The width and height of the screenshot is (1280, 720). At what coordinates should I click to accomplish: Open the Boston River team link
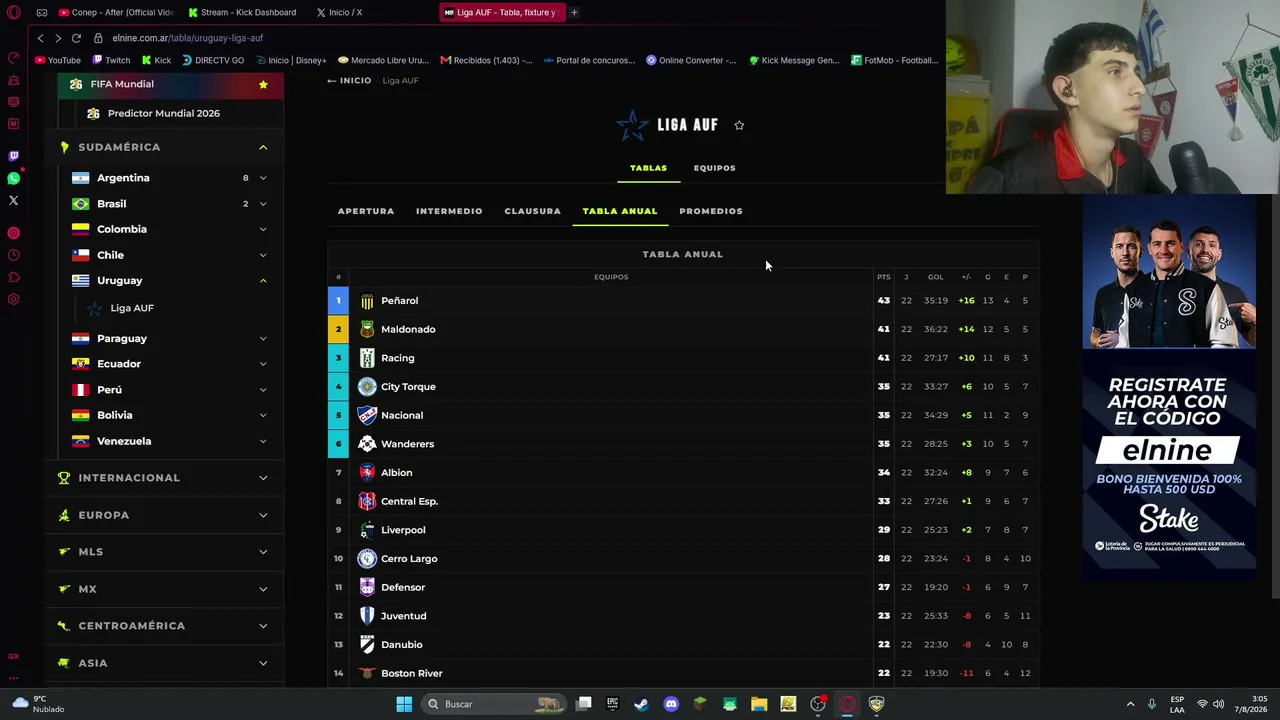coord(411,674)
